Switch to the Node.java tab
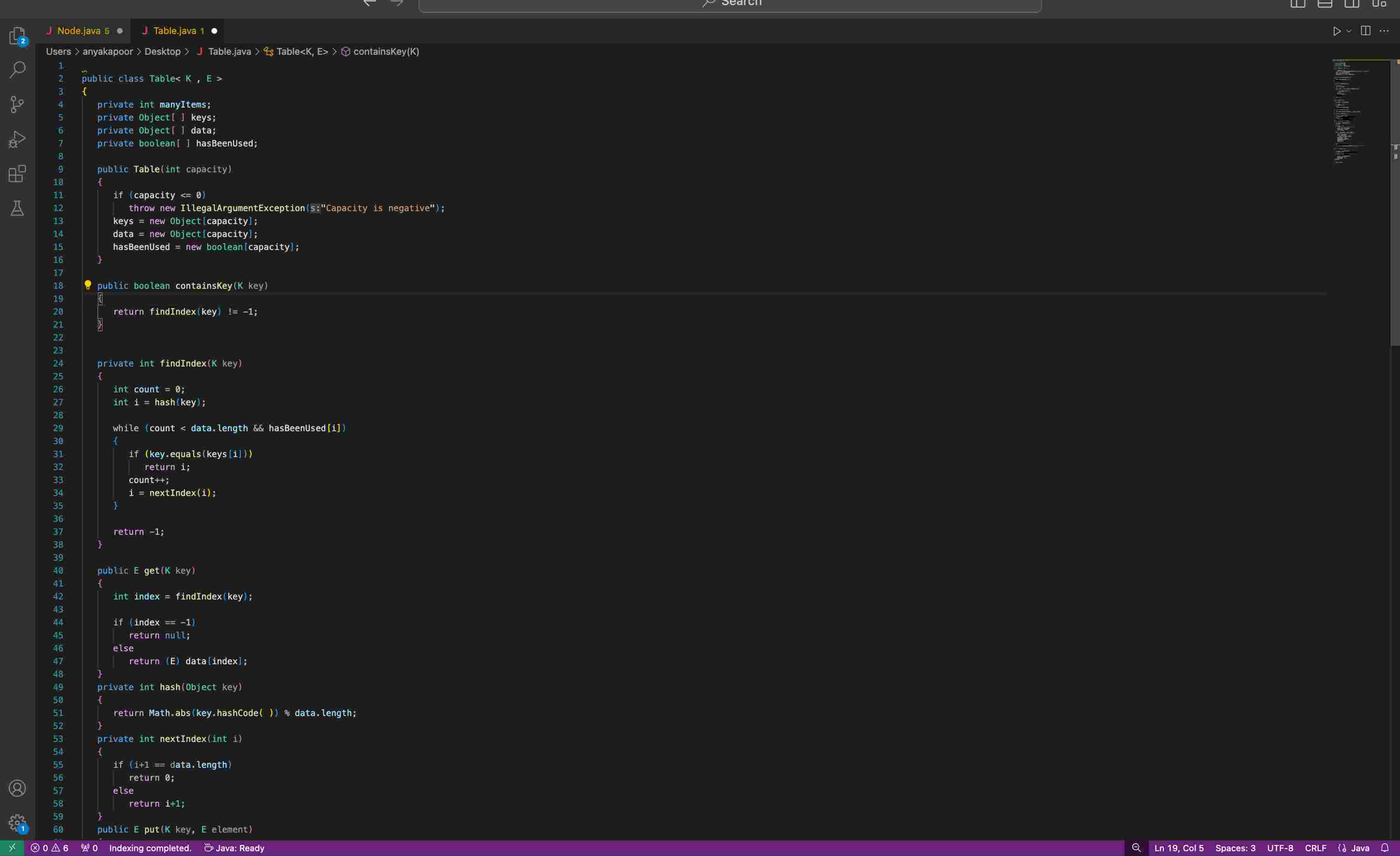Screen dimensions: 1400x856 78,31
